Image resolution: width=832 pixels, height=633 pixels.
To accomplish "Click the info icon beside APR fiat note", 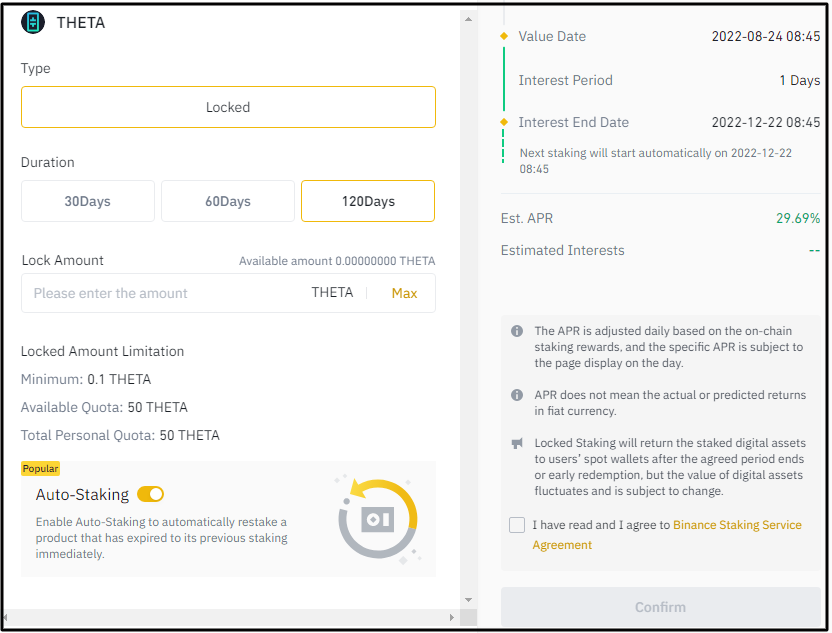I will point(517,395).
